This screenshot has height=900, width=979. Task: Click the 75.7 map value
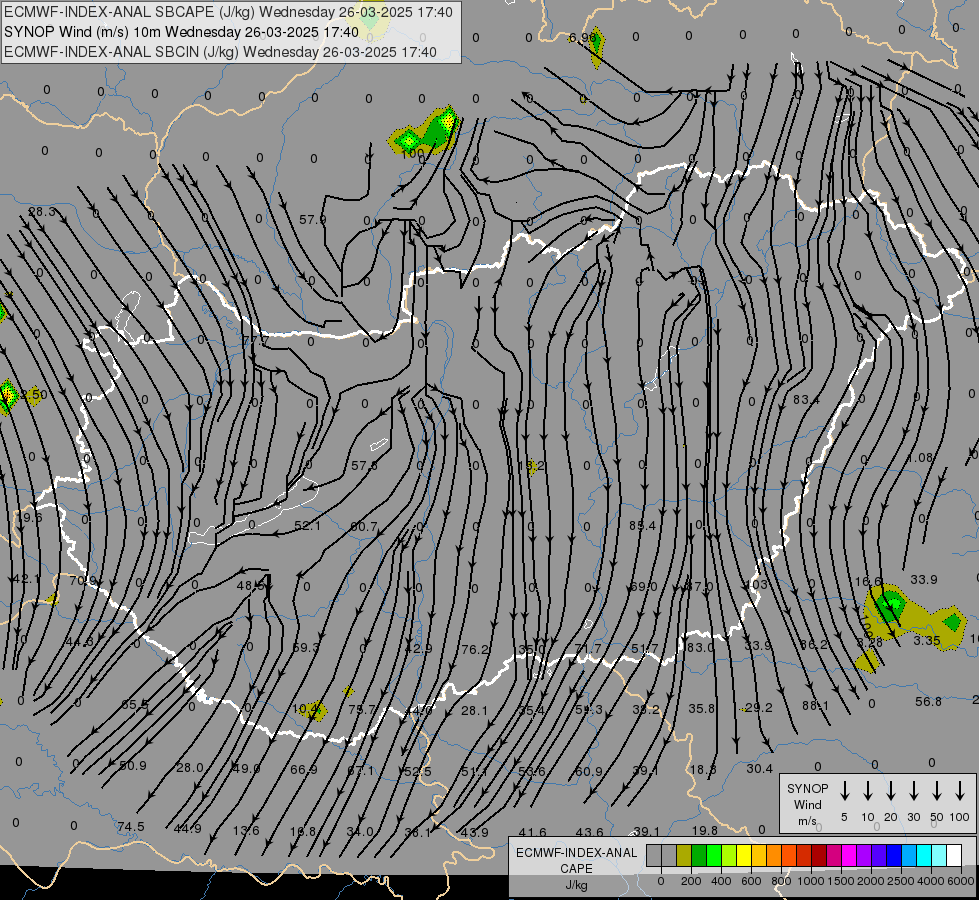click(362, 710)
